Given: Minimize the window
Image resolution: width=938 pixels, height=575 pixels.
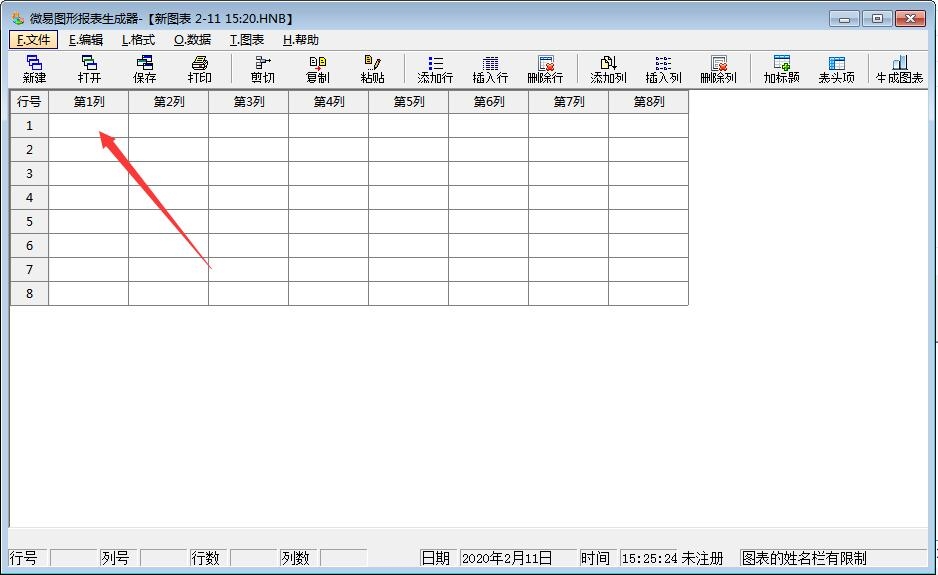Looking at the screenshot, I should [844, 19].
